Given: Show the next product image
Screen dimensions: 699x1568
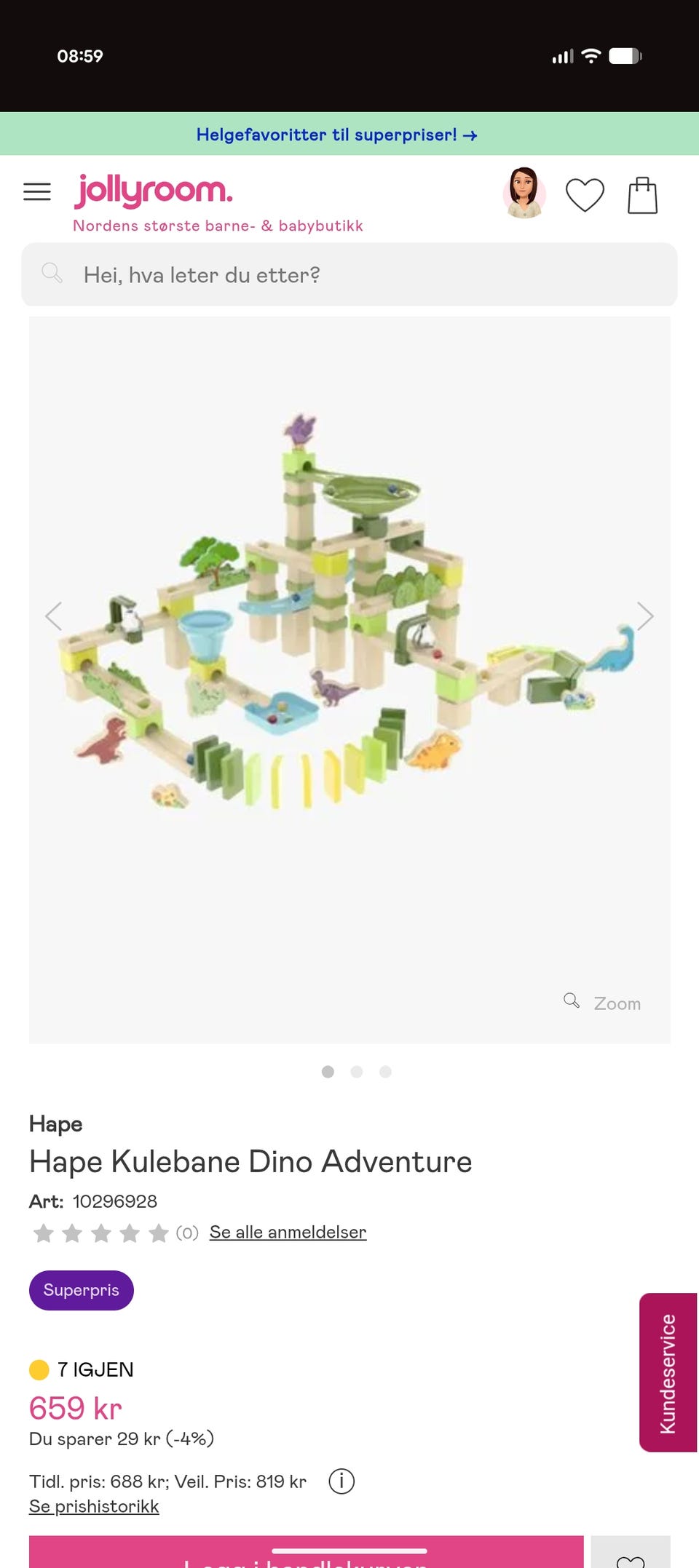Looking at the screenshot, I should click(x=645, y=616).
